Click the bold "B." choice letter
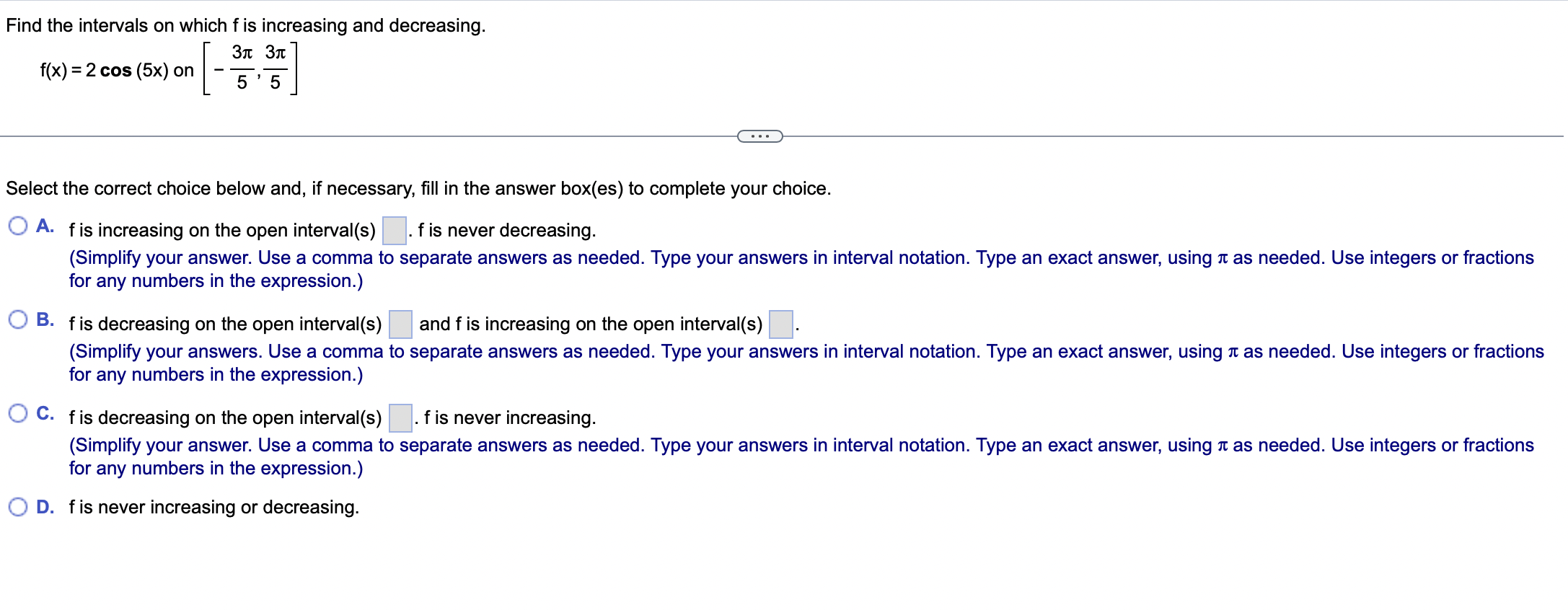 tap(45, 319)
